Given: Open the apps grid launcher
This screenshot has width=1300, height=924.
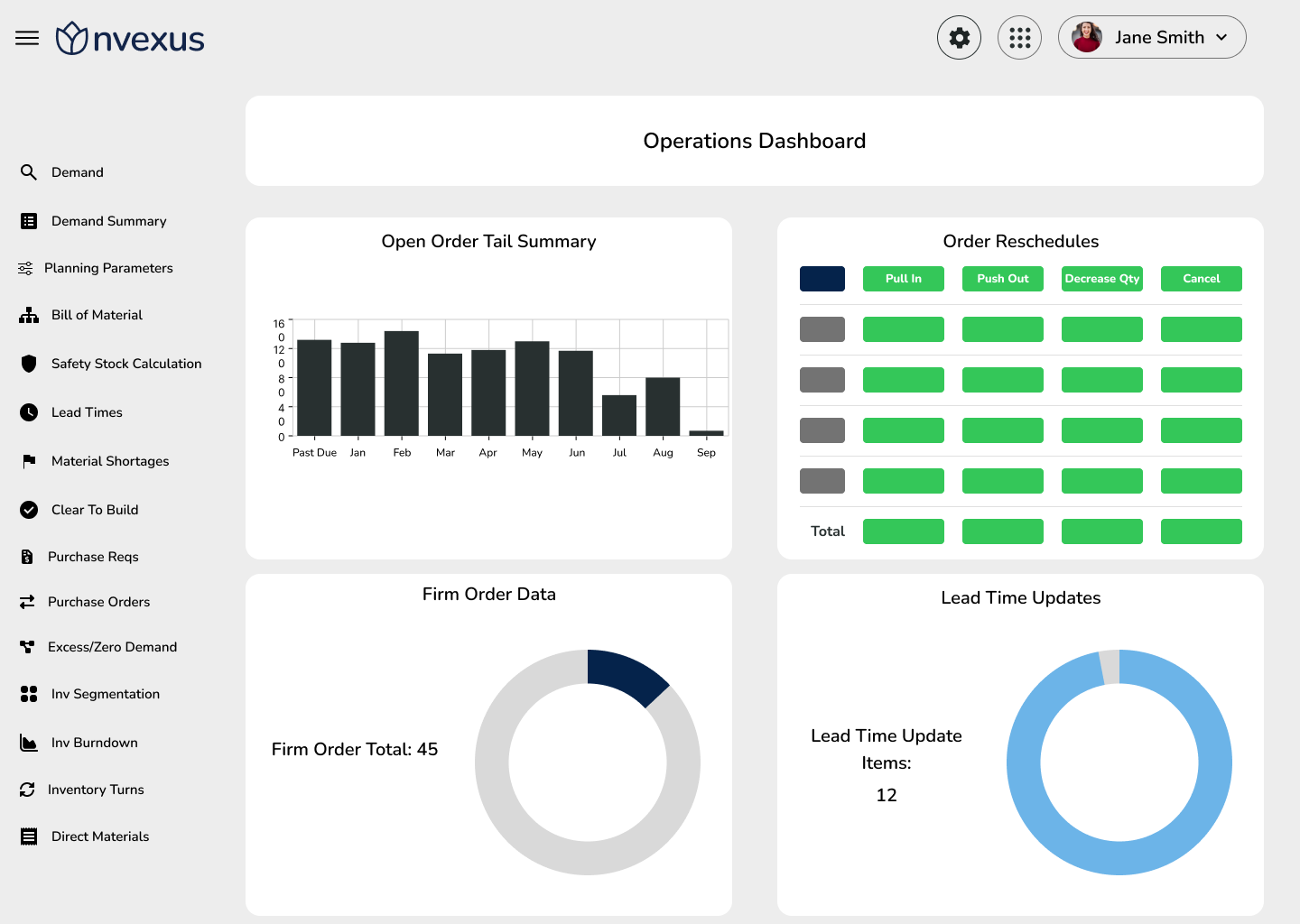Looking at the screenshot, I should click(1019, 38).
